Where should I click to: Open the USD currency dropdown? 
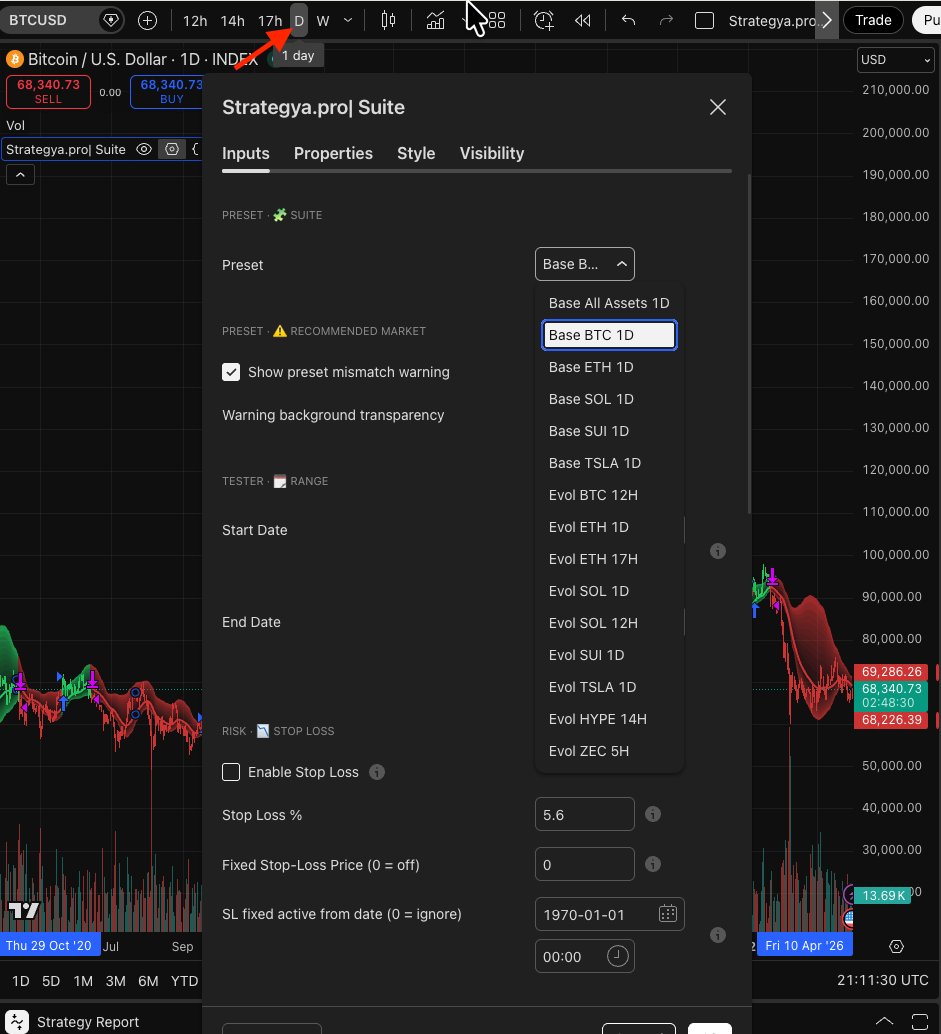895,59
